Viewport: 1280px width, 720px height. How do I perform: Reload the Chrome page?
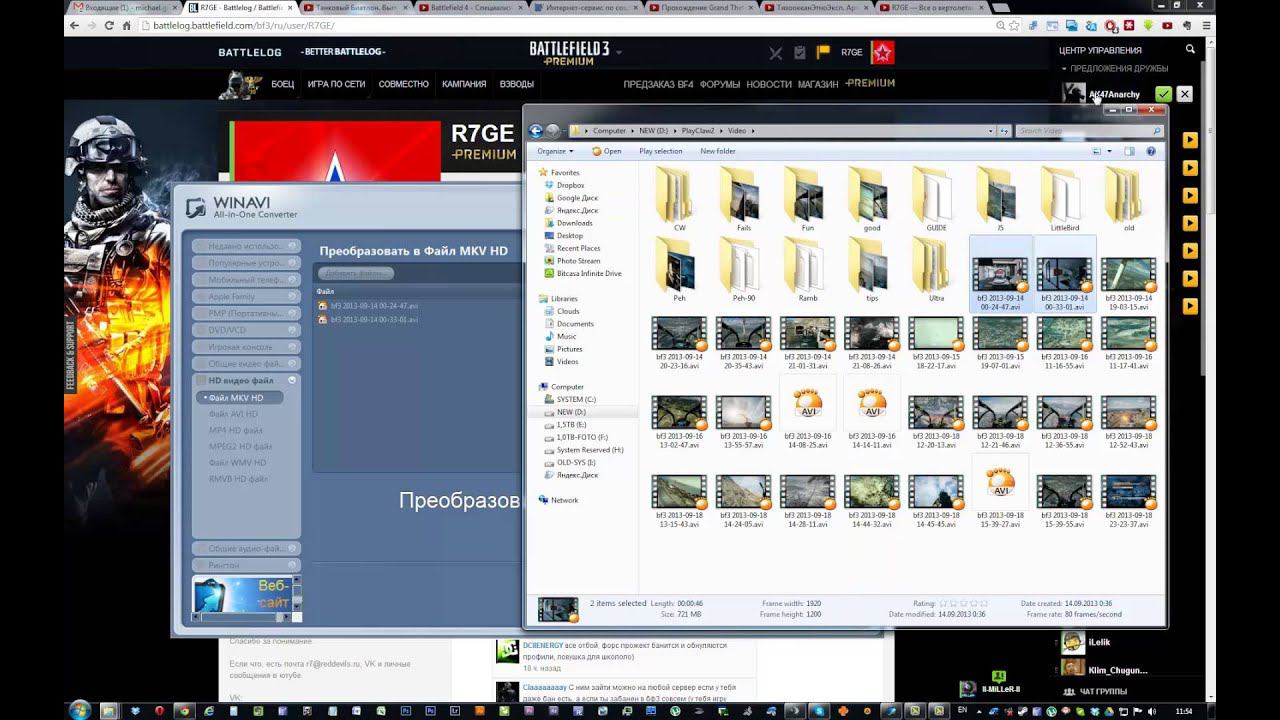pos(109,25)
